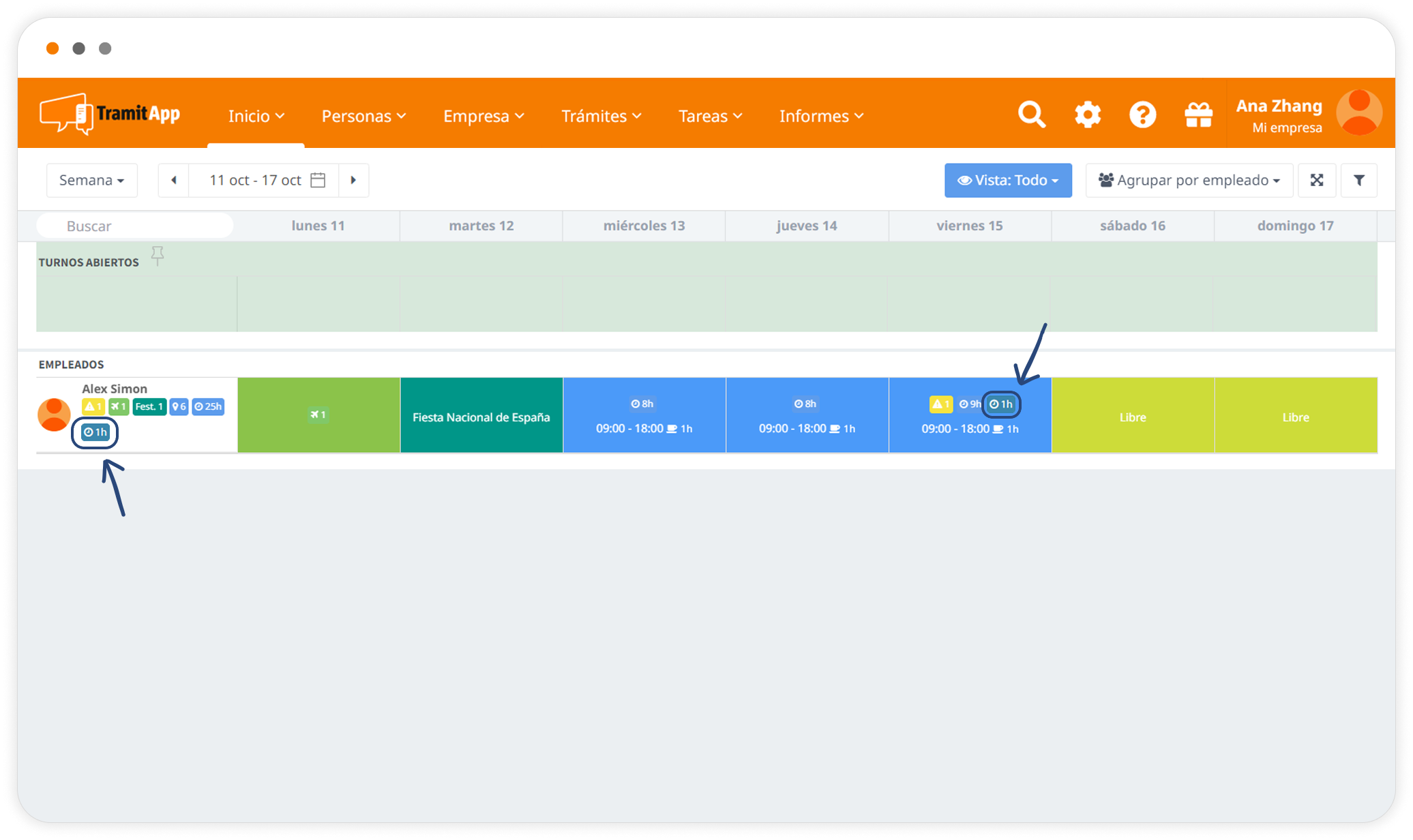Click the fullscreen expand arrows icon
1413x840 pixels.
click(x=1316, y=180)
